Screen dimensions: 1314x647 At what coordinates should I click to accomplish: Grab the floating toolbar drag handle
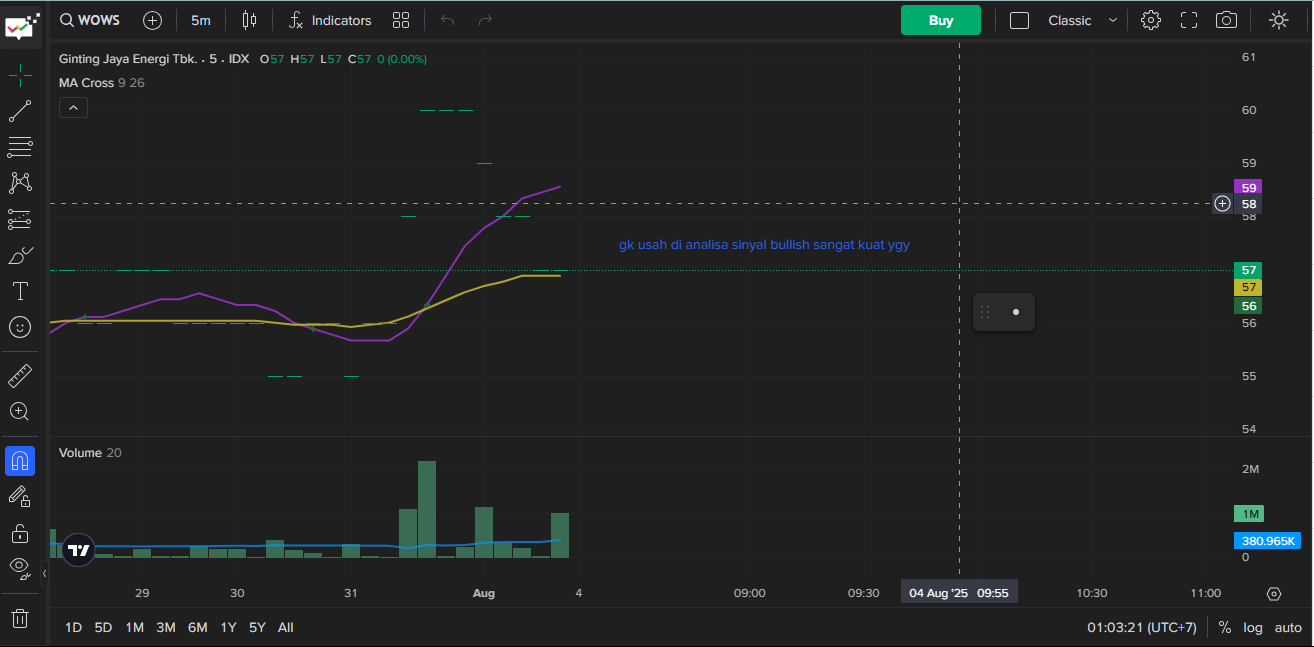coord(985,312)
